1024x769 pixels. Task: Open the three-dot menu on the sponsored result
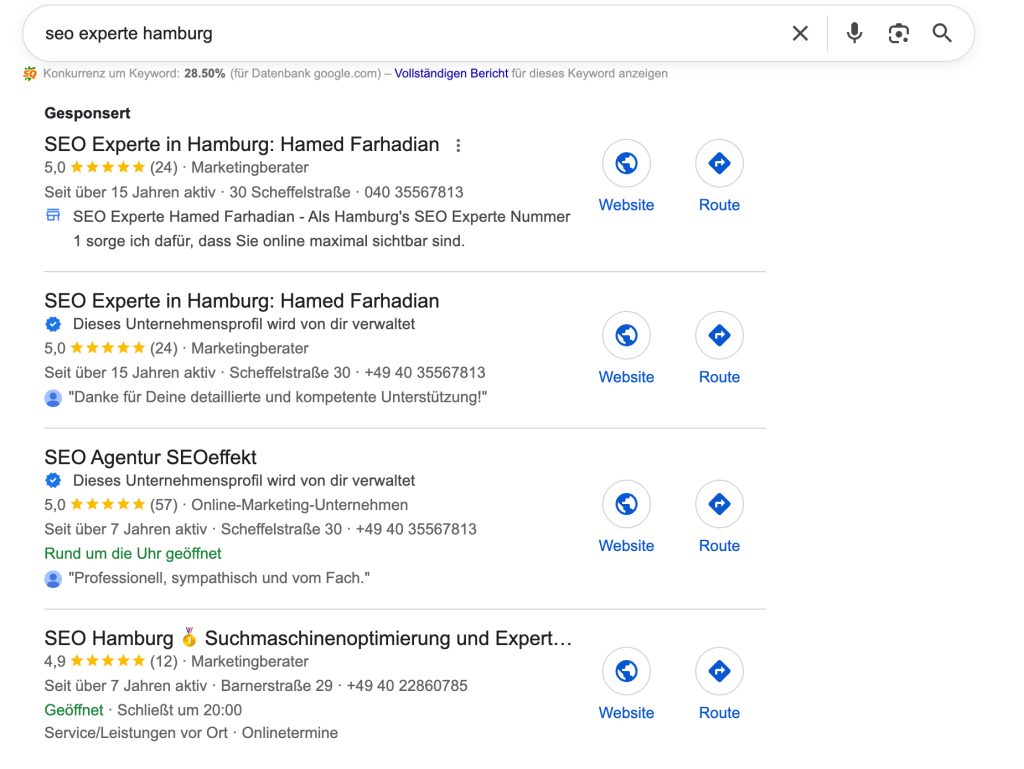[458, 145]
